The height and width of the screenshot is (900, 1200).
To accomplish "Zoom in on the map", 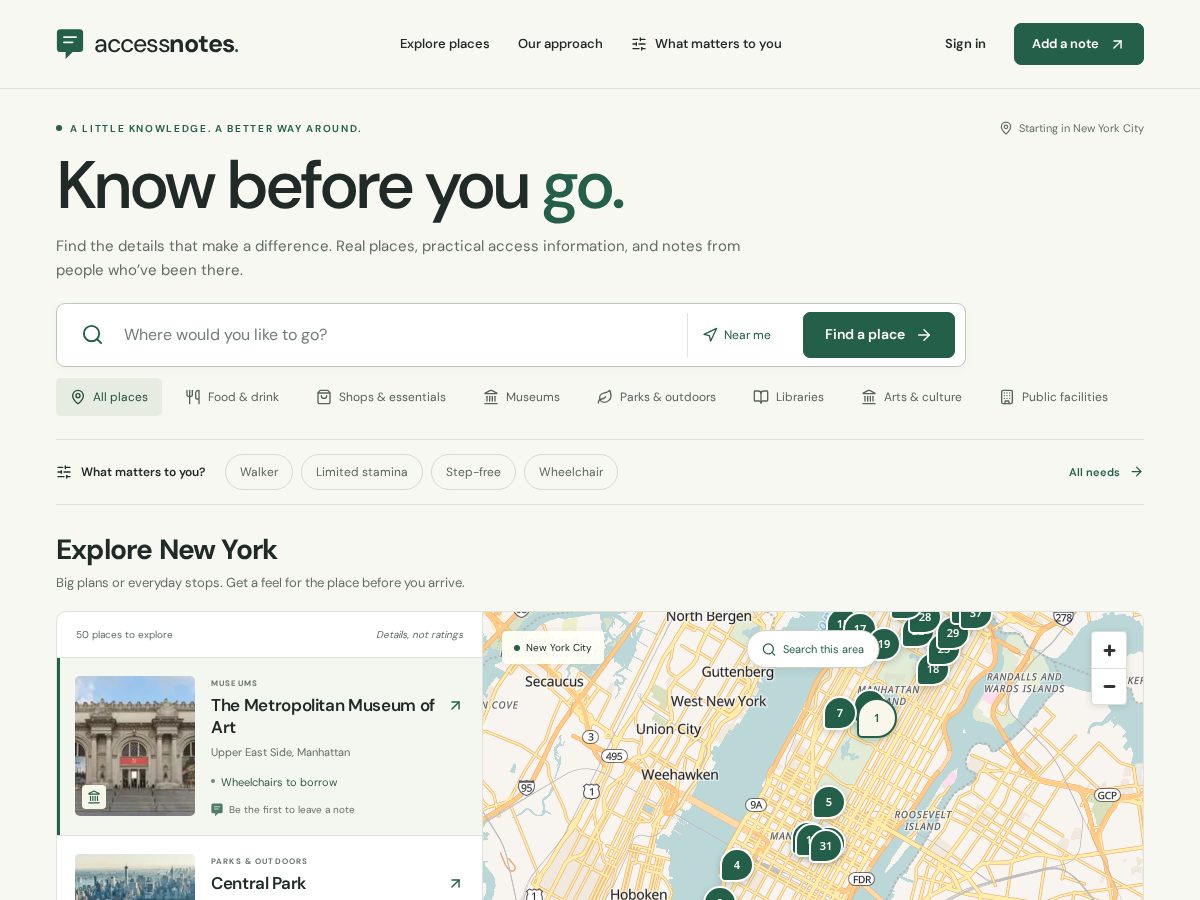I will point(1109,650).
